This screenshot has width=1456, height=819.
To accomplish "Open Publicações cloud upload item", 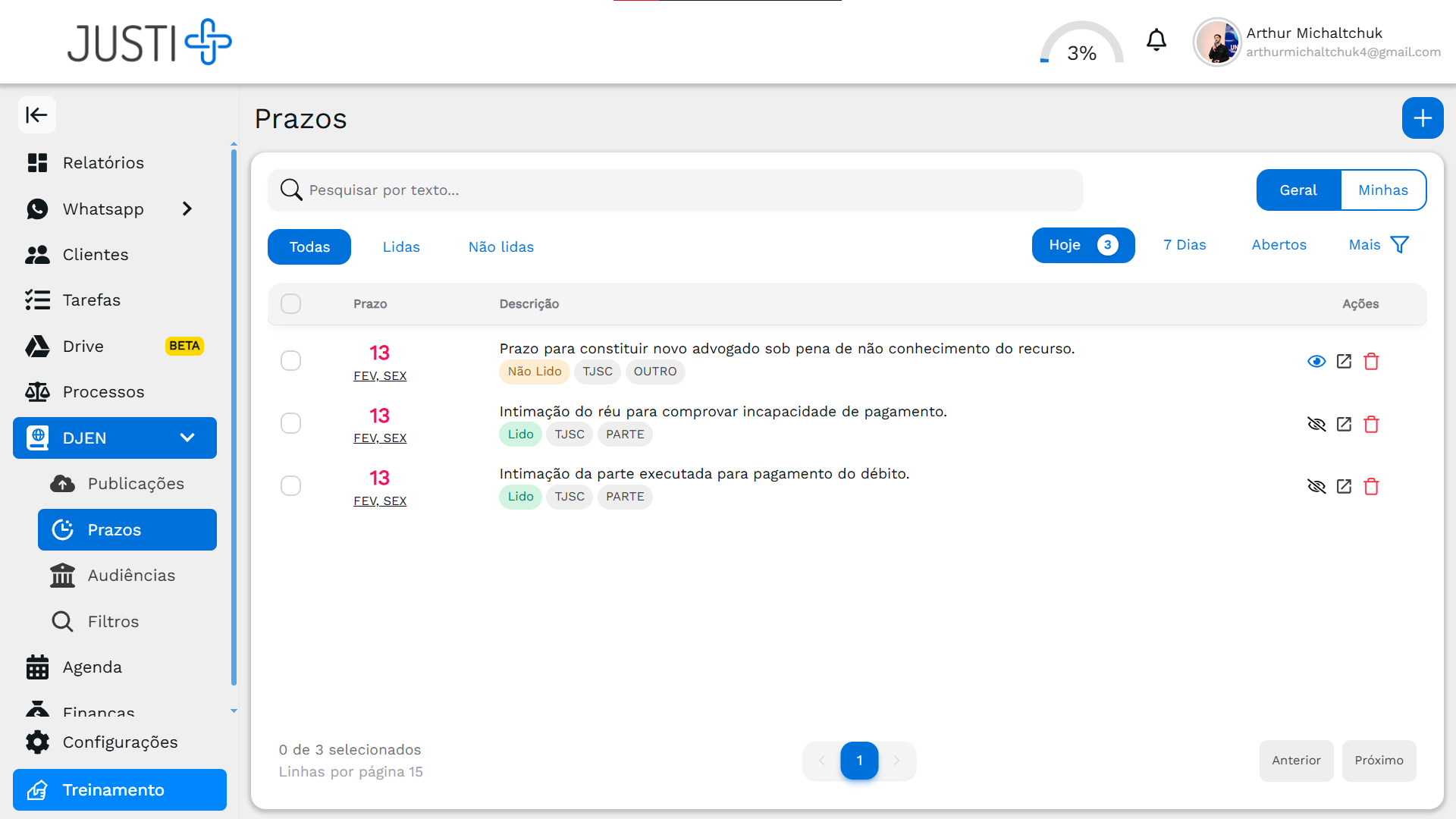I will tap(62, 484).
